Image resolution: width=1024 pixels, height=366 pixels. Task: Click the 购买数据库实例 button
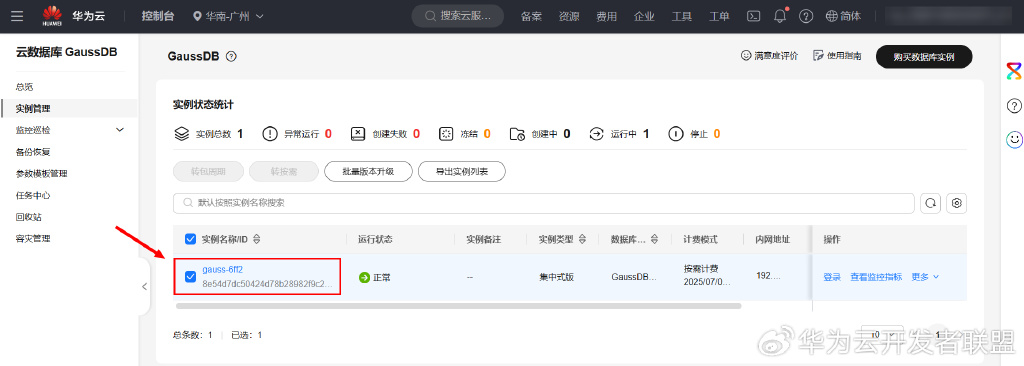[x=924, y=57]
